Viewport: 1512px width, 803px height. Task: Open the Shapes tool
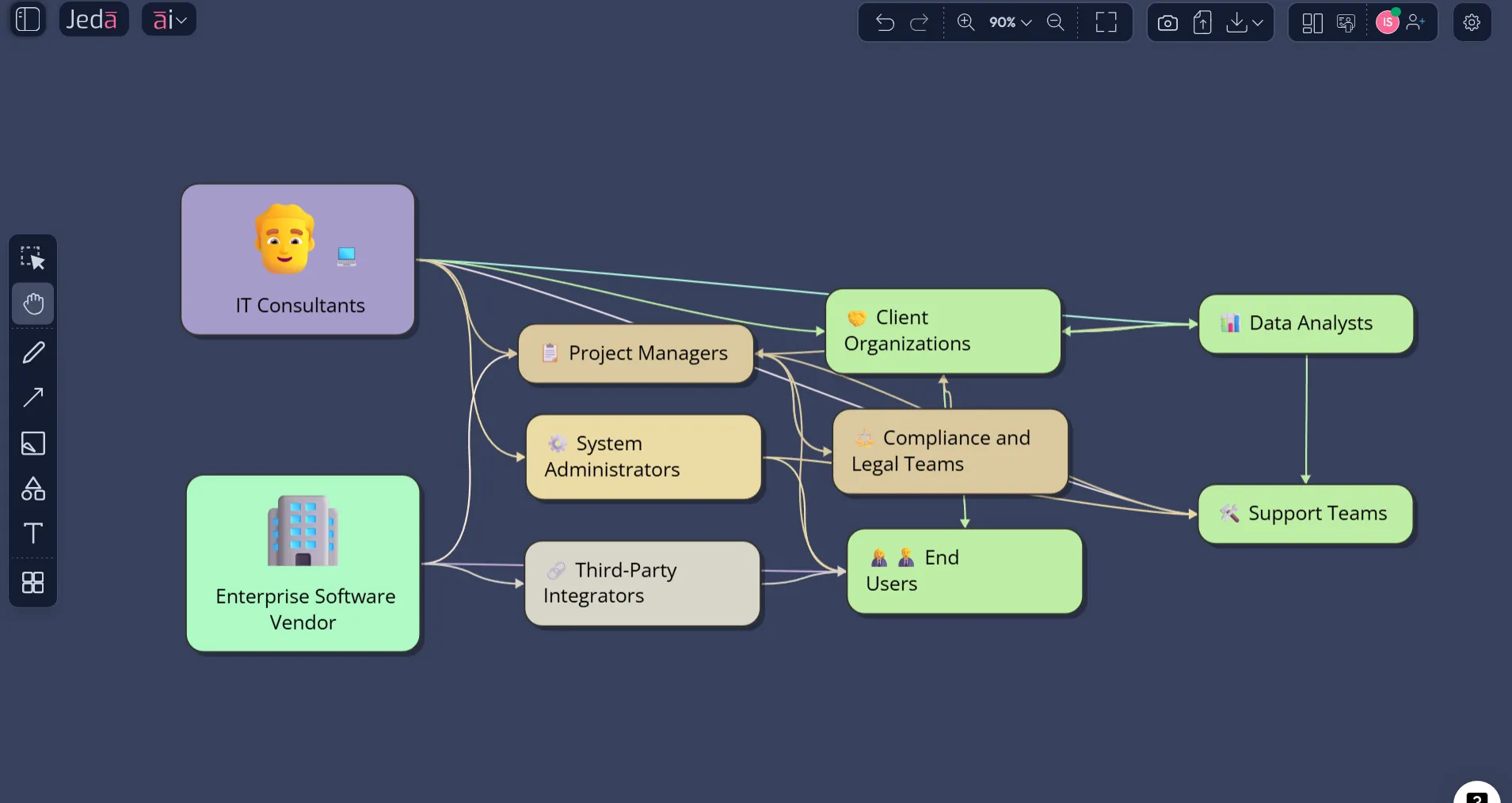click(32, 489)
